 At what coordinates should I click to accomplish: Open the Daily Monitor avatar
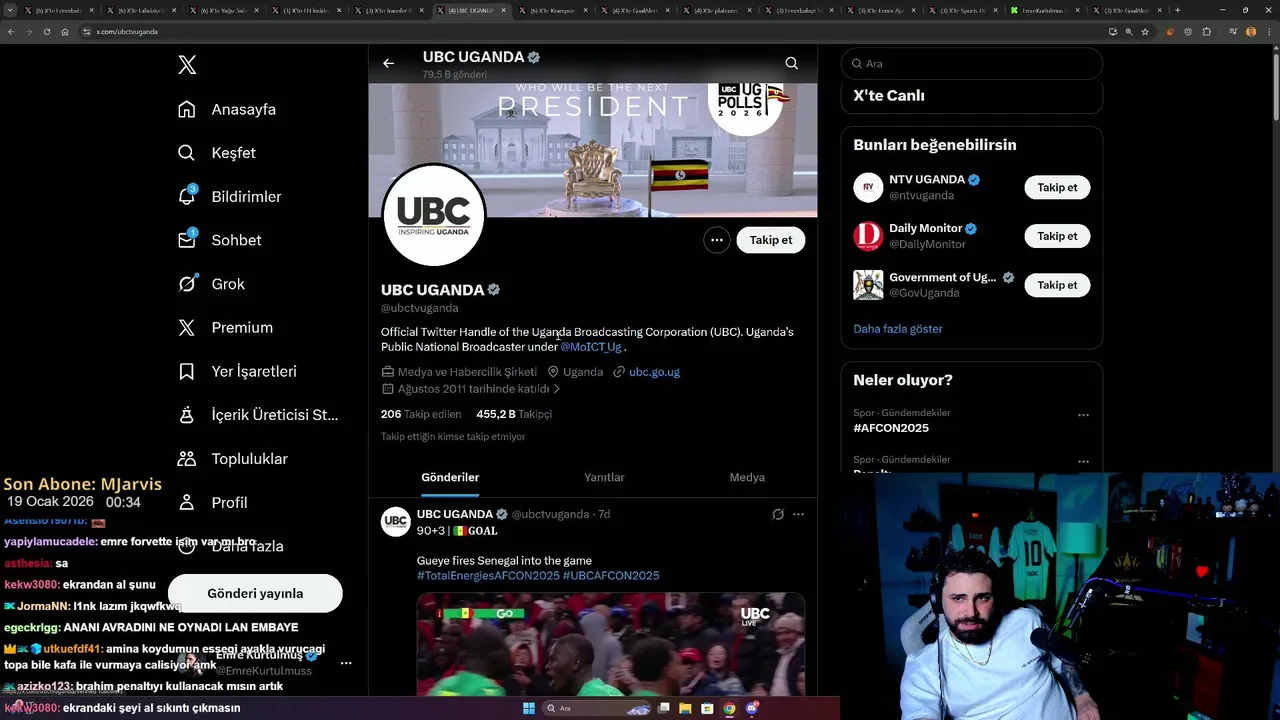868,236
